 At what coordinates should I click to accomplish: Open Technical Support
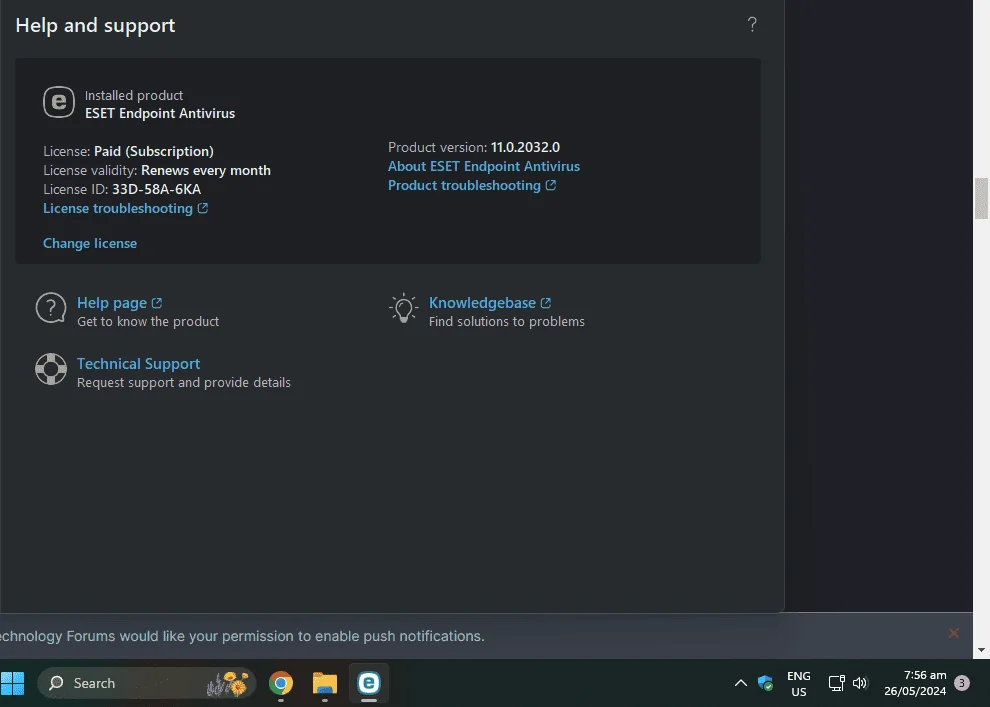138,364
